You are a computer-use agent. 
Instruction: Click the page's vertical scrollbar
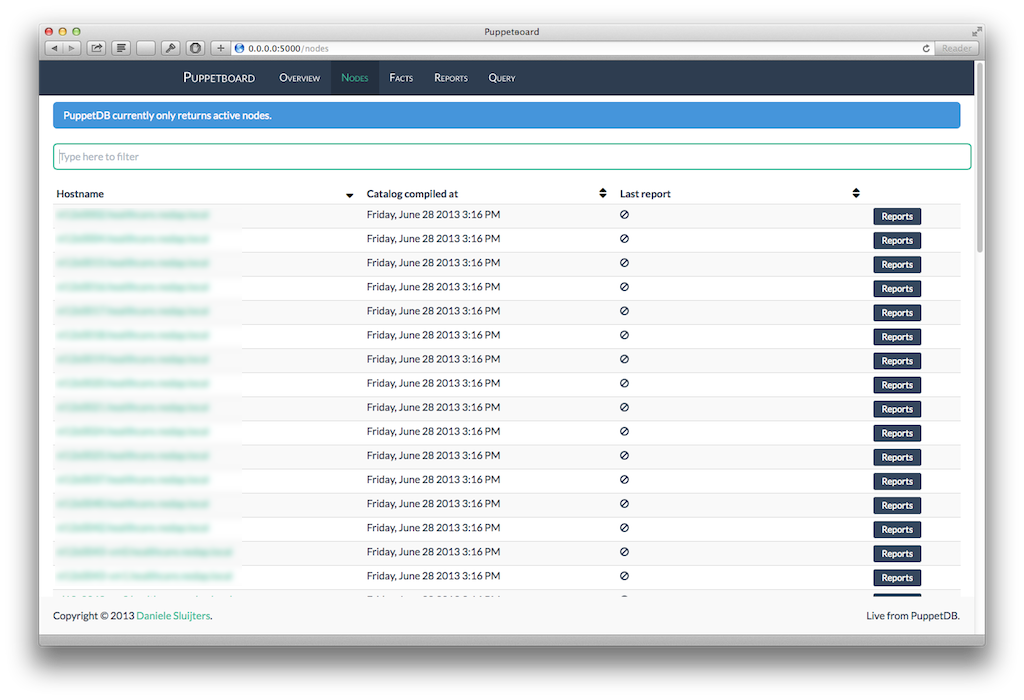click(979, 160)
